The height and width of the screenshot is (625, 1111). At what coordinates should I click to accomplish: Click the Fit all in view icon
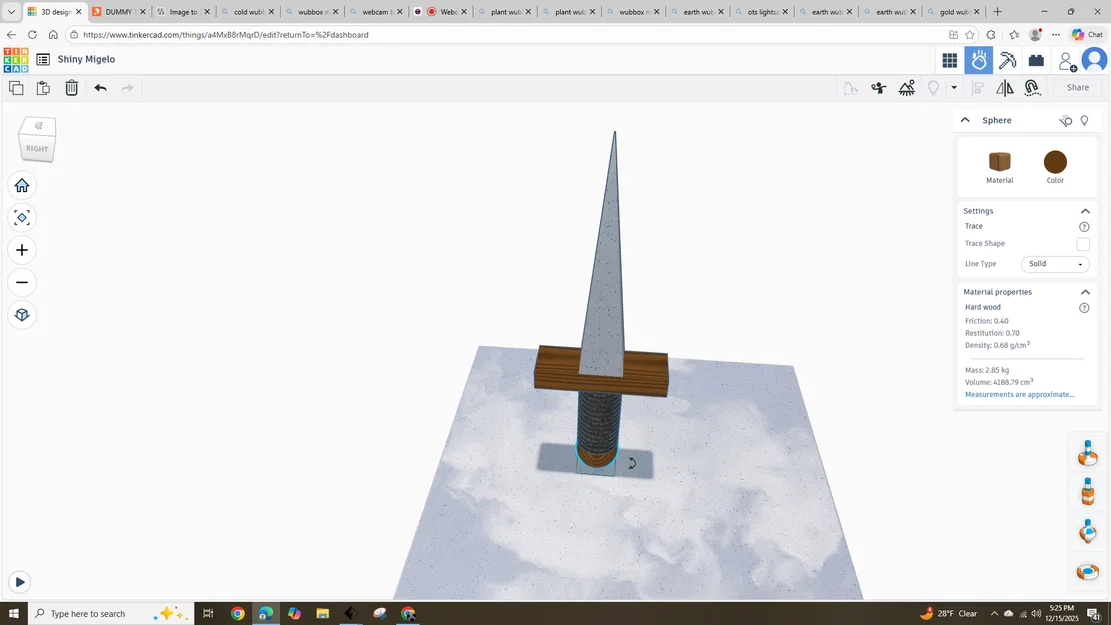(x=22, y=218)
